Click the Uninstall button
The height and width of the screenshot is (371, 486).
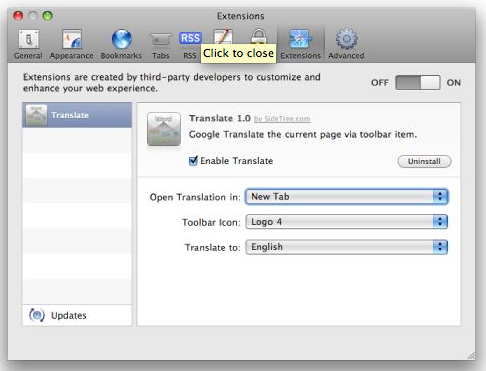424,161
